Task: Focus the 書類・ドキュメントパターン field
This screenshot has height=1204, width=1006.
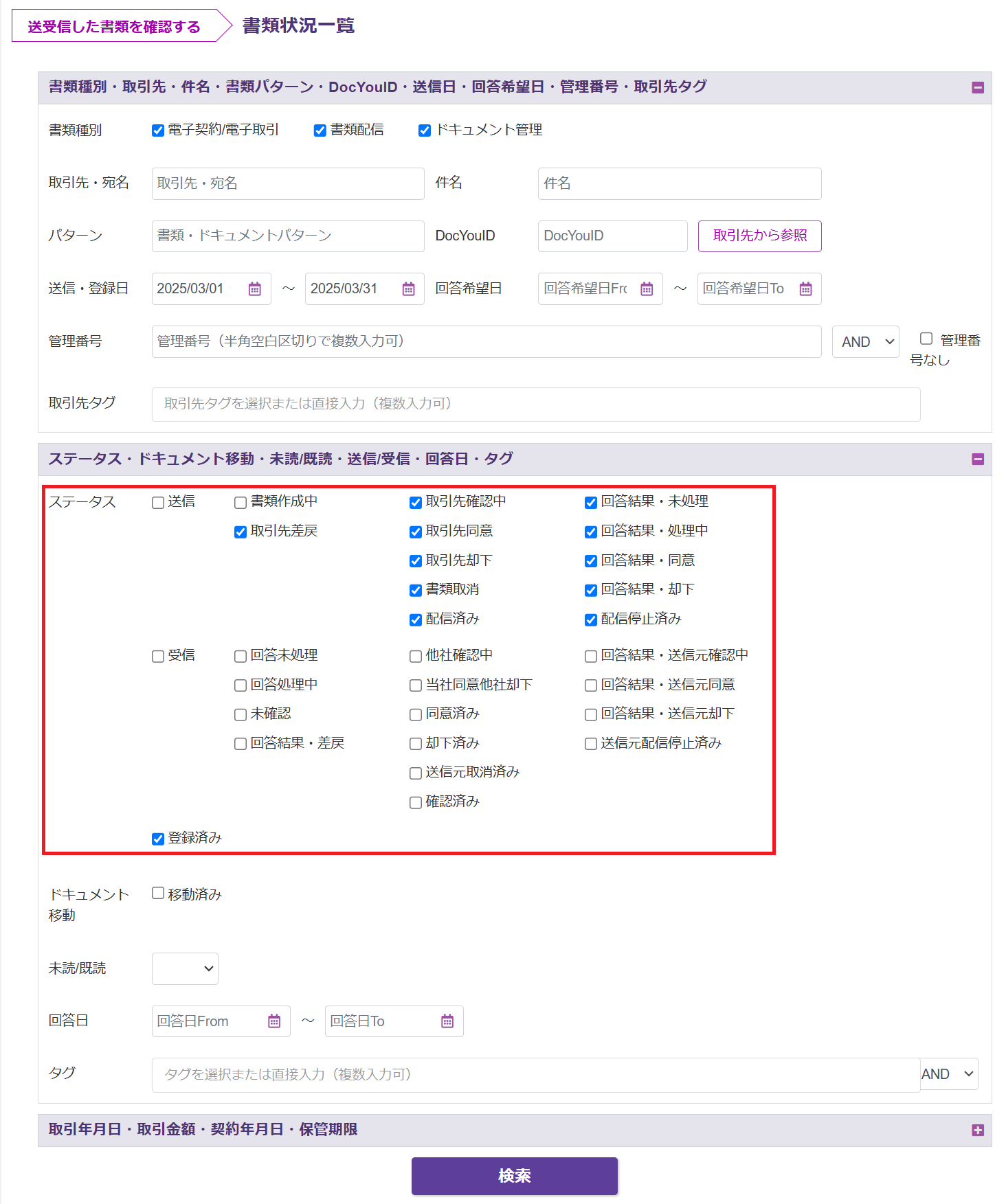Action: (288, 236)
